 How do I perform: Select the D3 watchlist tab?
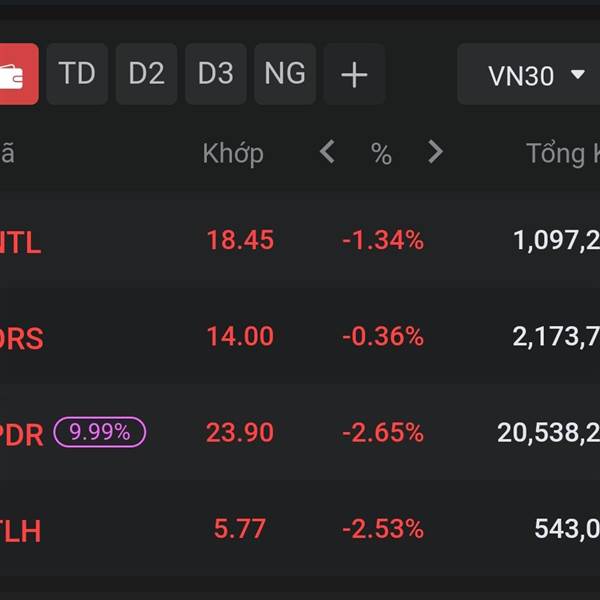pos(215,74)
